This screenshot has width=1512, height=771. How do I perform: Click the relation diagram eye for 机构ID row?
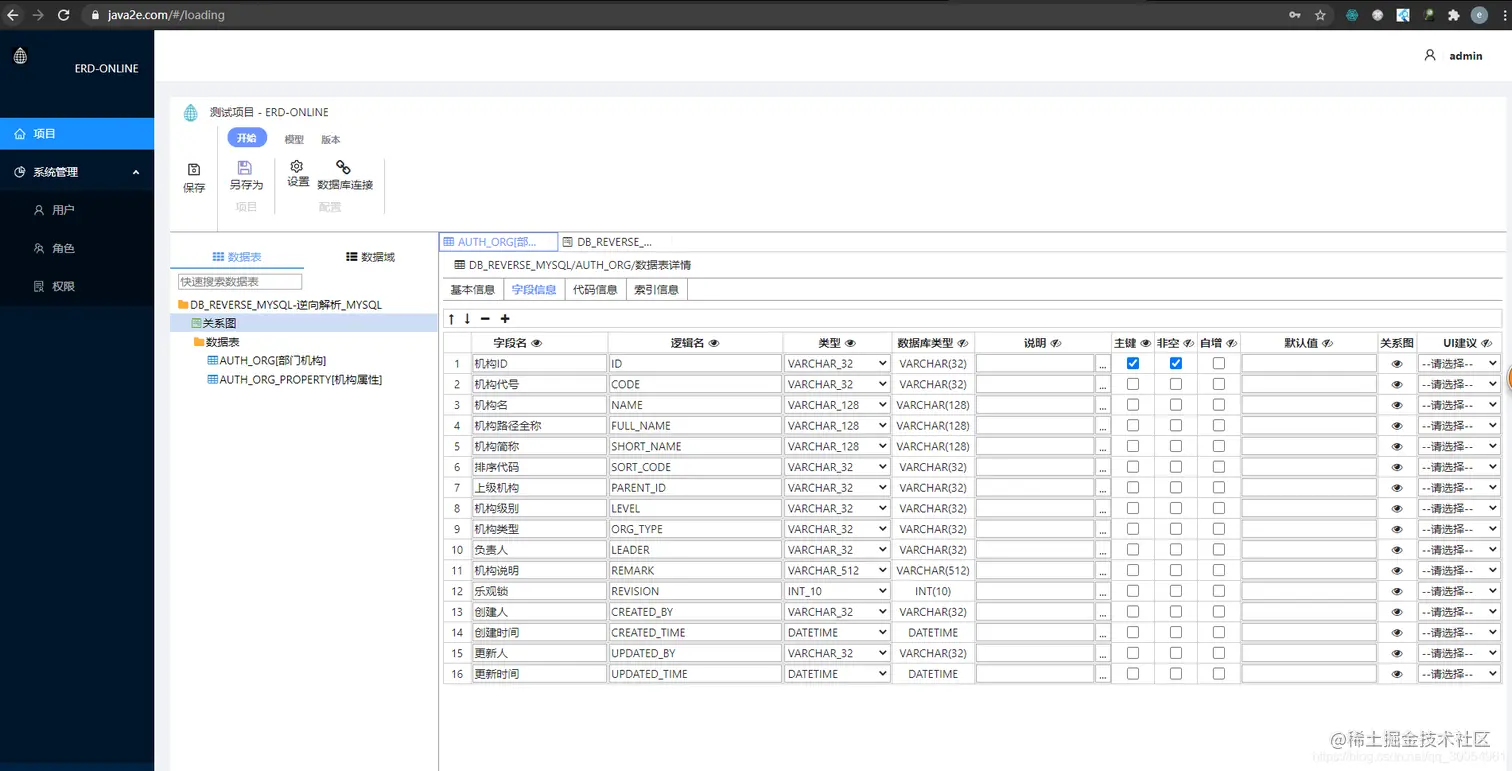(1397, 364)
